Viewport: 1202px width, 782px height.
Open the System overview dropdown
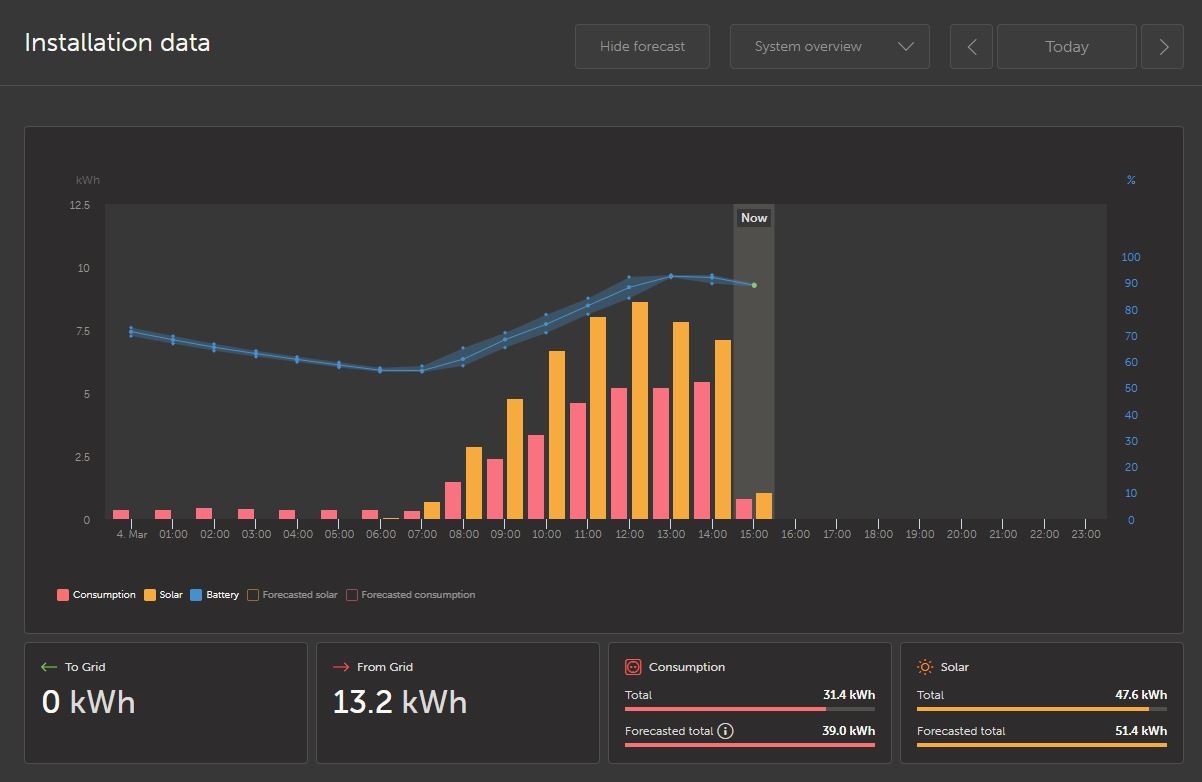point(808,47)
